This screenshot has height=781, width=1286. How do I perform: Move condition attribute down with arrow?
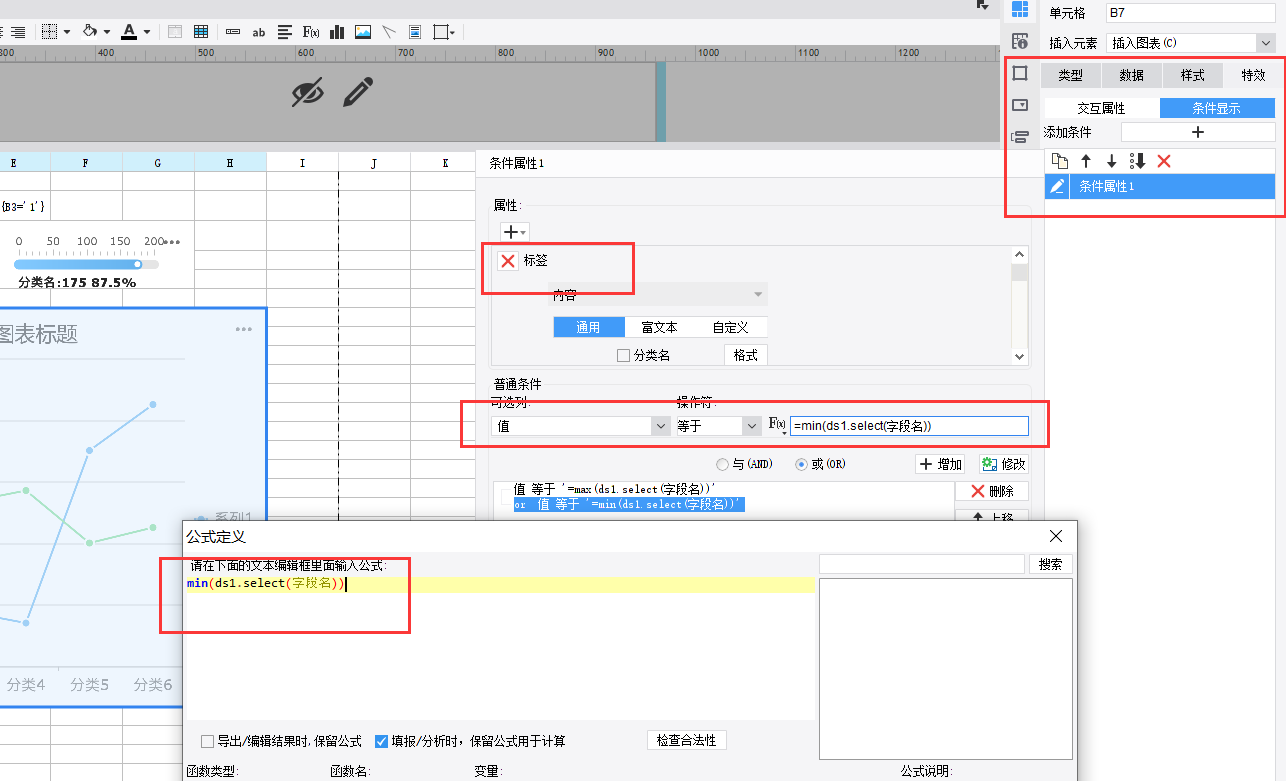[1111, 161]
